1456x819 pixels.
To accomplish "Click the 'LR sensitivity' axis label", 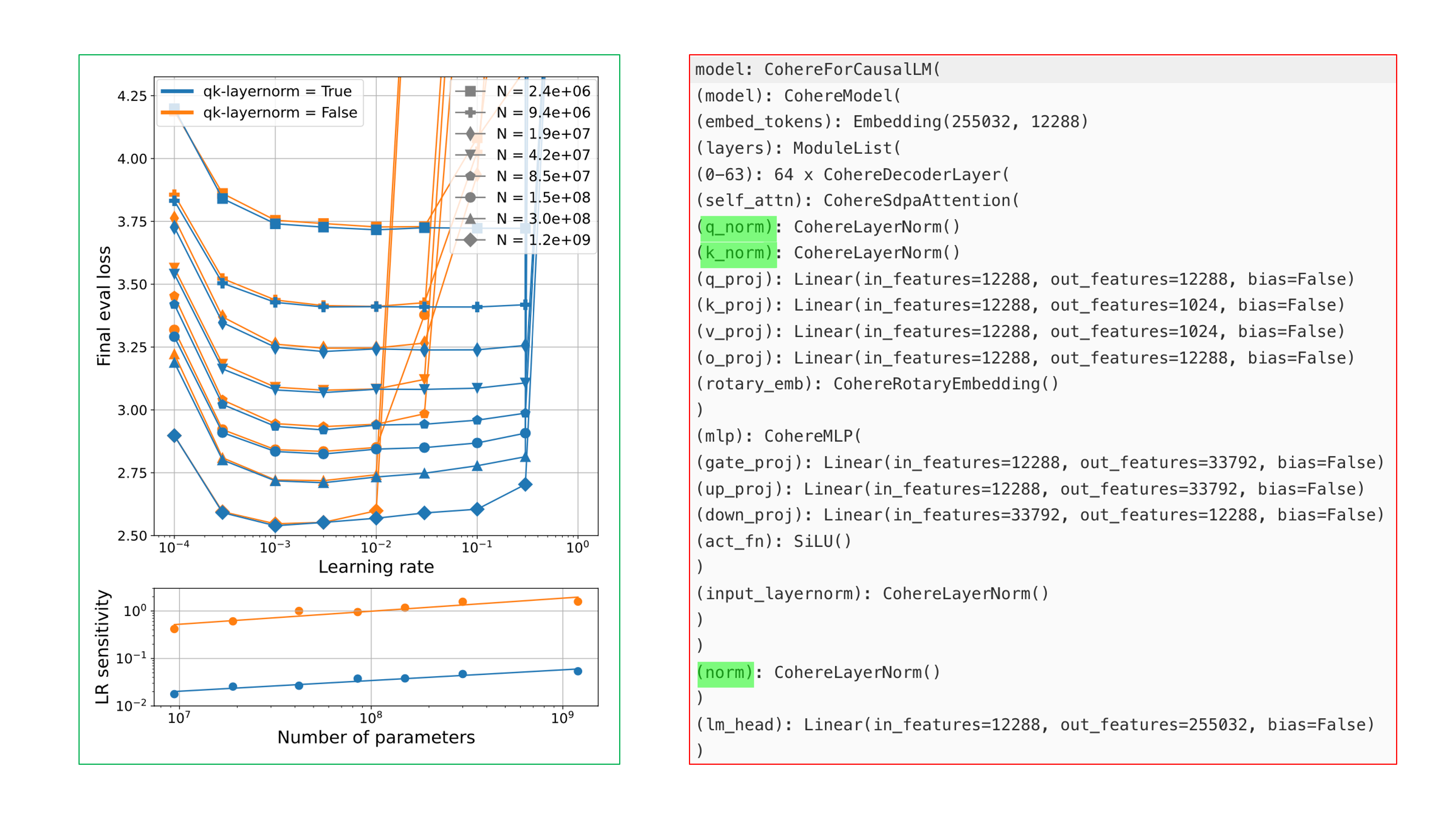I will click(x=102, y=647).
